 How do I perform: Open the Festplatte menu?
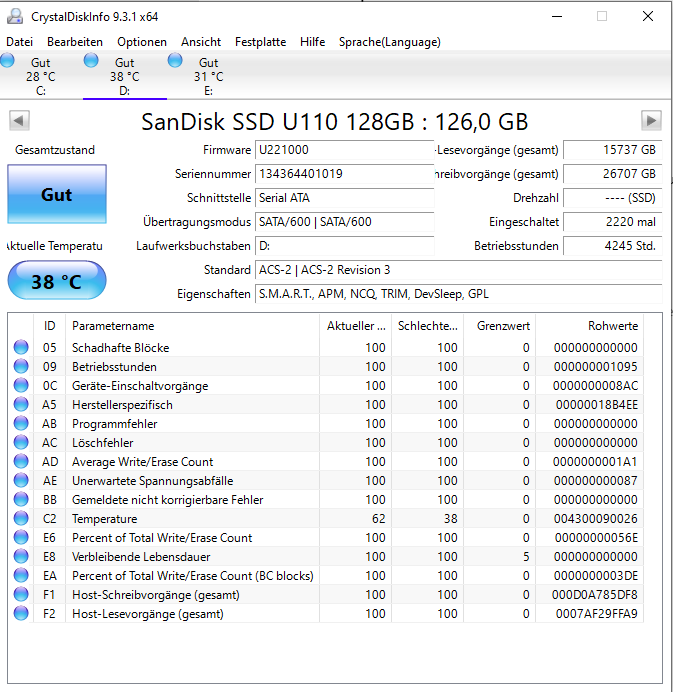coord(260,42)
